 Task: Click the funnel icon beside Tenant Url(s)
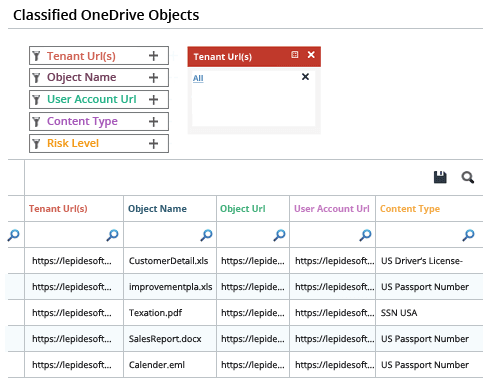coord(36,56)
